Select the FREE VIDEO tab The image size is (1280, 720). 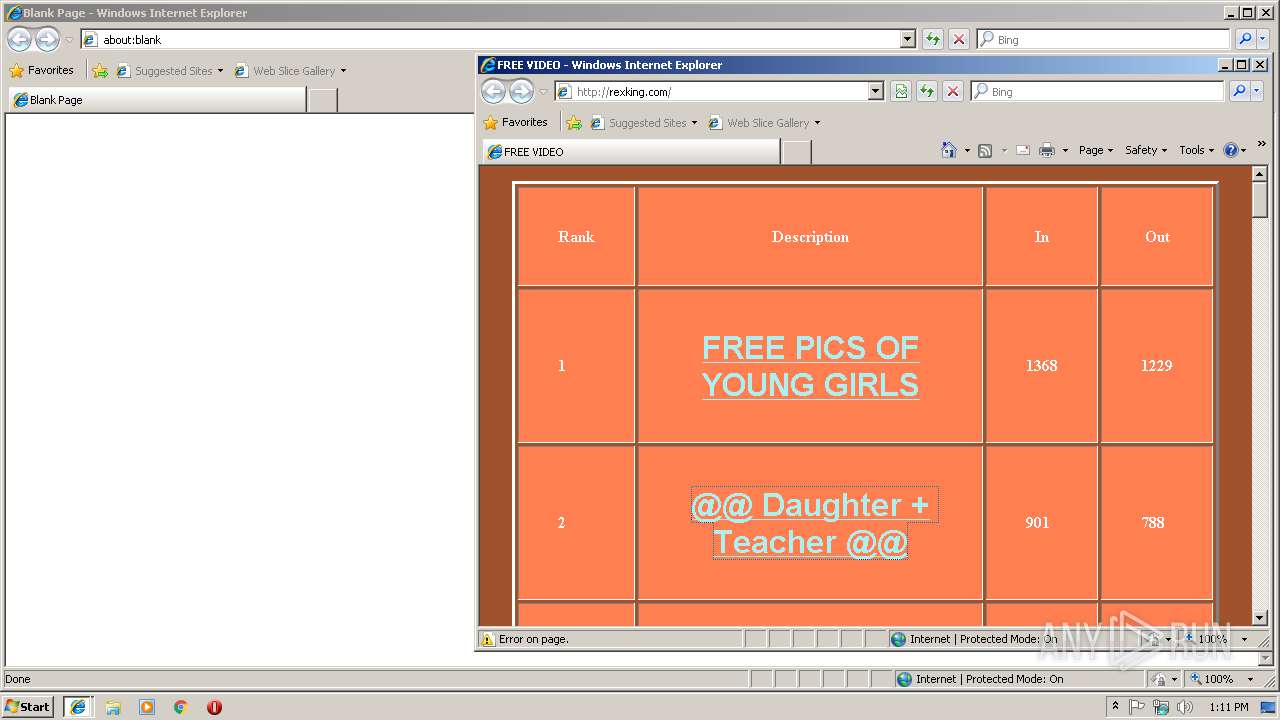pyautogui.click(x=631, y=152)
